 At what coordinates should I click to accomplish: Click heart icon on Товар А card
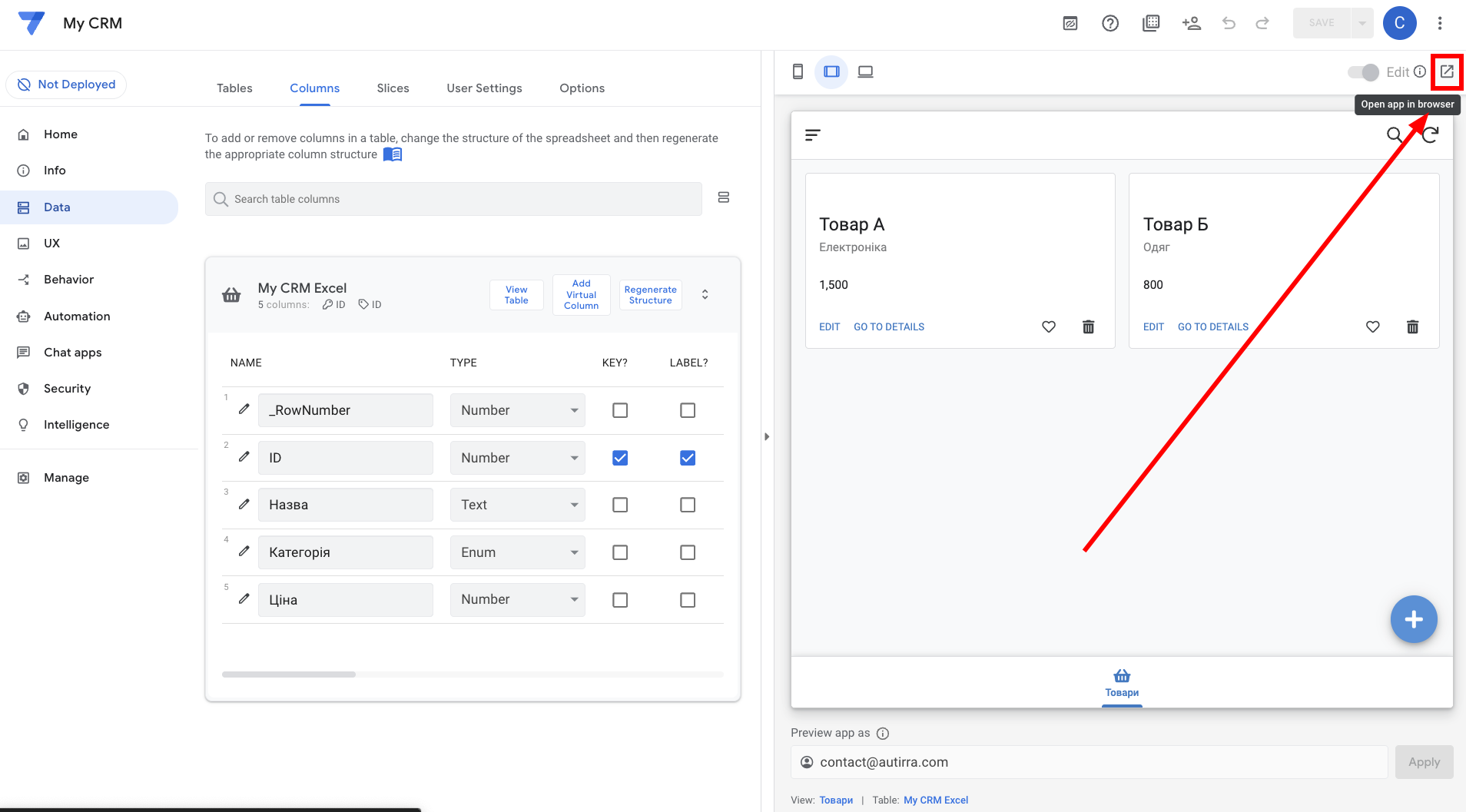coord(1049,326)
